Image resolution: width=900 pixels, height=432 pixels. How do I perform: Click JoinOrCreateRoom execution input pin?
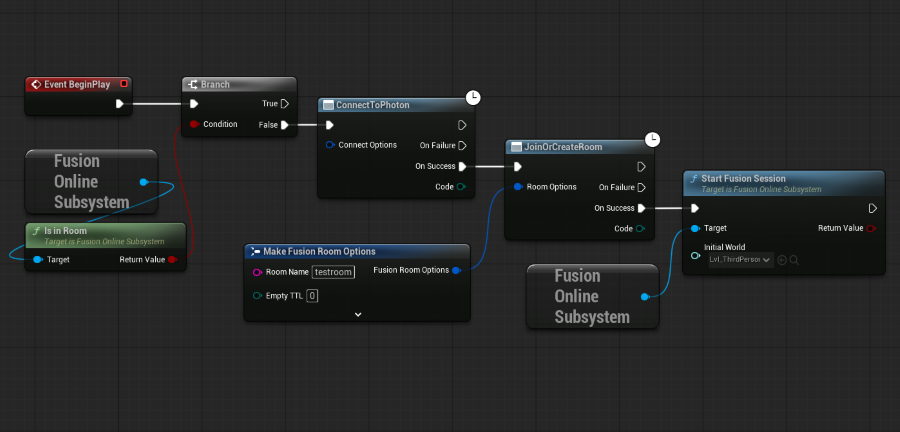point(518,166)
